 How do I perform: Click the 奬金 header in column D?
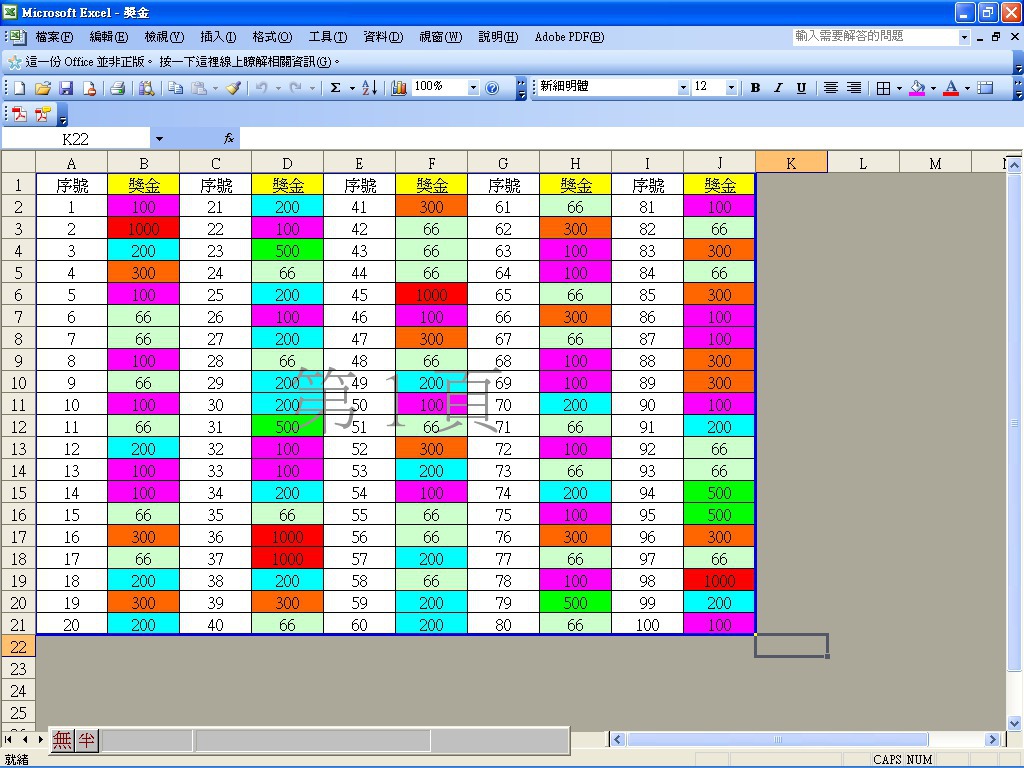coord(287,185)
